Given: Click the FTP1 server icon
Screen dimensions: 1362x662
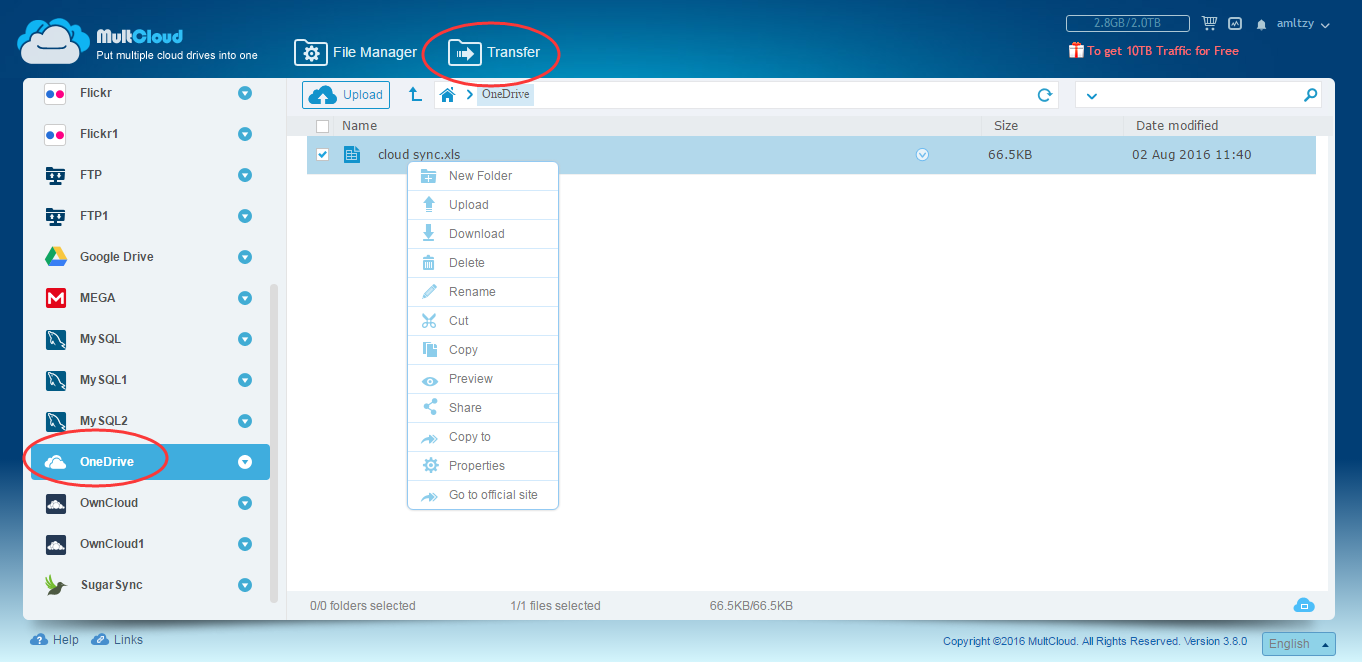Looking at the screenshot, I should click(x=56, y=216).
